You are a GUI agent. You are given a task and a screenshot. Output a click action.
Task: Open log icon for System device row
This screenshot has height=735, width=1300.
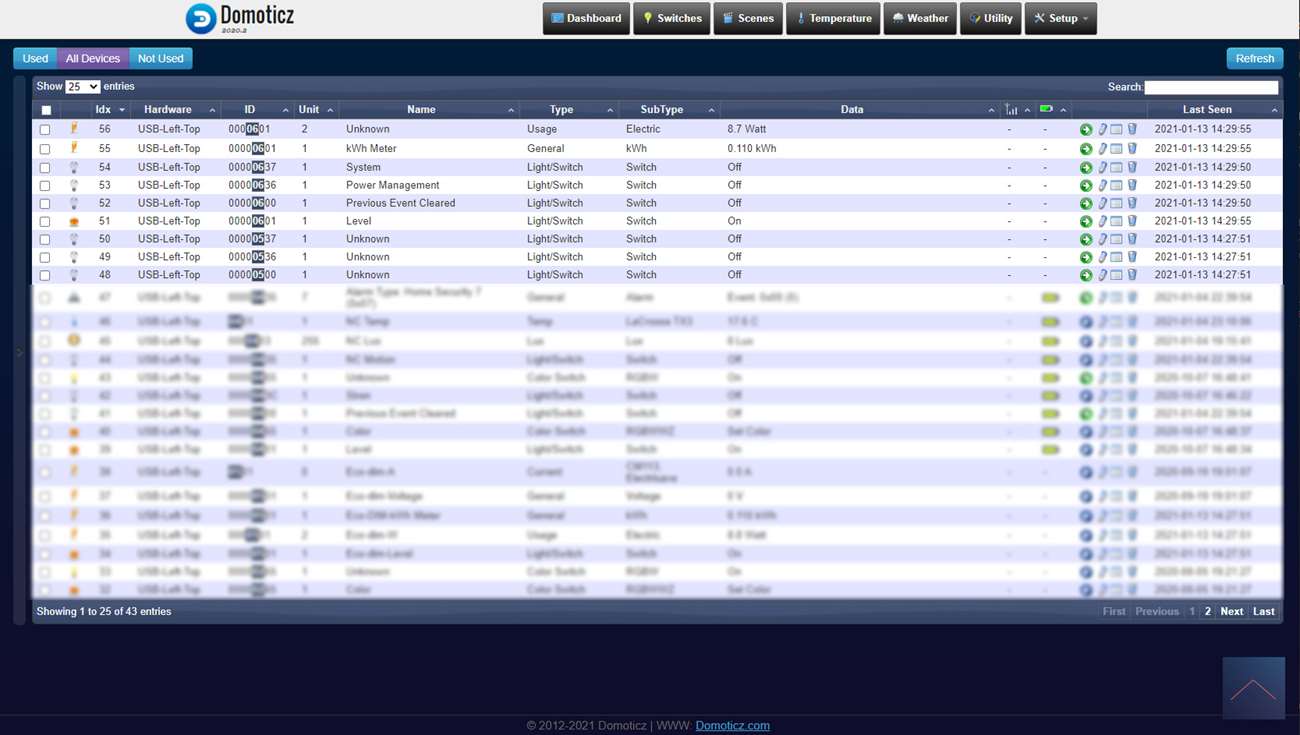tap(1117, 167)
